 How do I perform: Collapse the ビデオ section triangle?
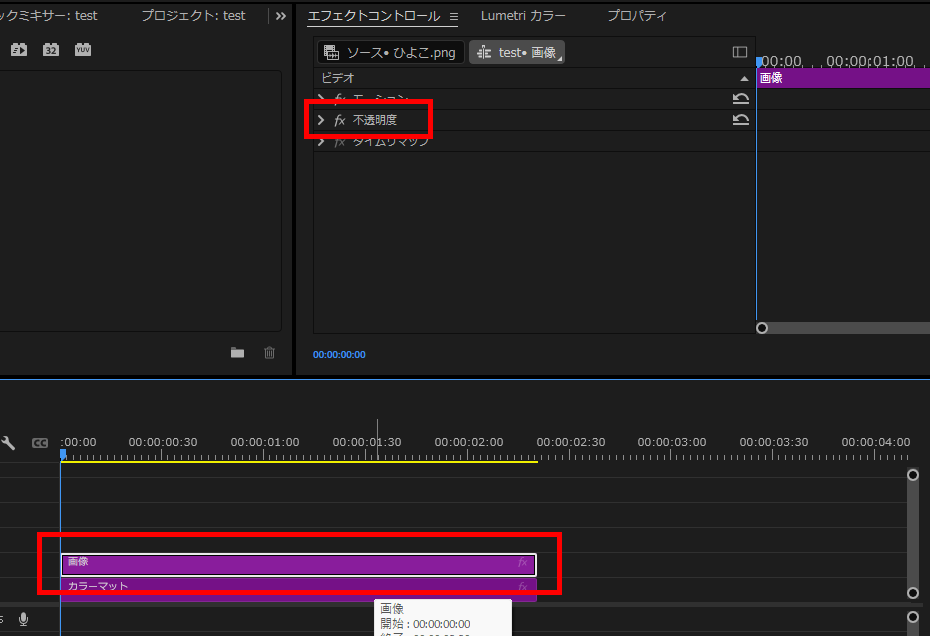click(743, 78)
